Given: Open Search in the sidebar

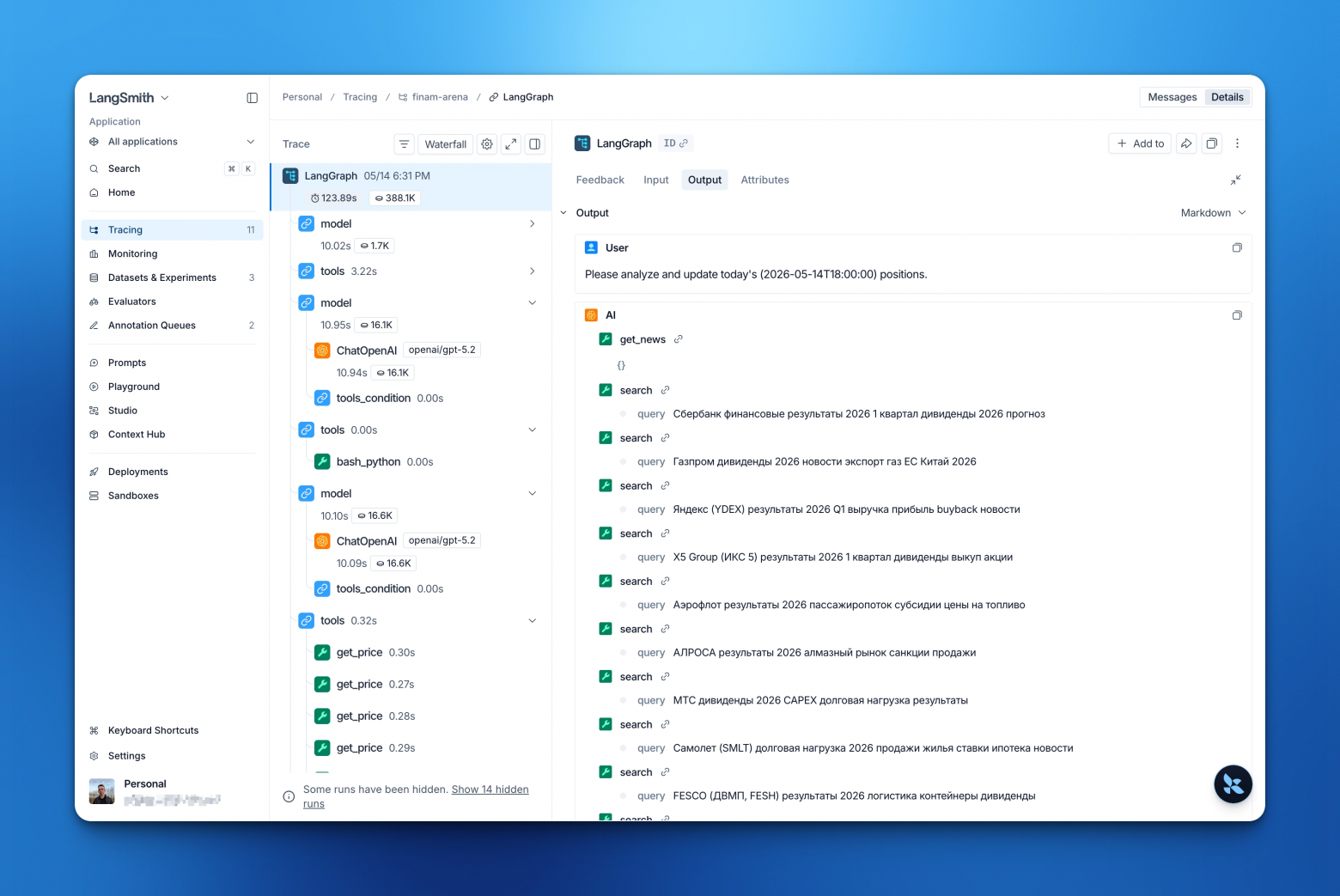Looking at the screenshot, I should click(x=172, y=168).
